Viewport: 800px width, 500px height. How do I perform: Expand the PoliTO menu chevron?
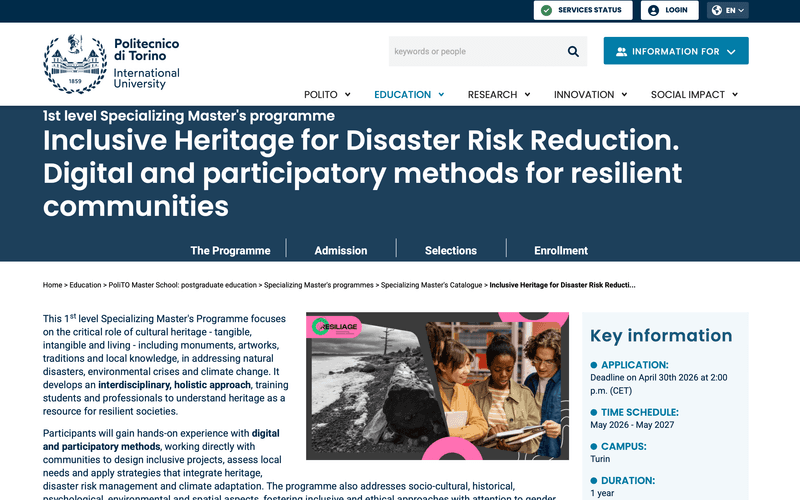pos(348,95)
